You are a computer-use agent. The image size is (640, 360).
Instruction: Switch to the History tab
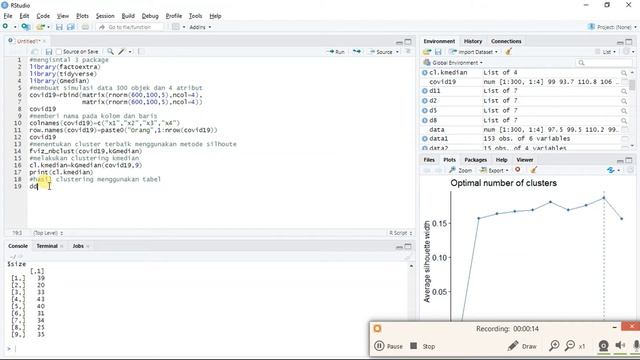(473, 41)
